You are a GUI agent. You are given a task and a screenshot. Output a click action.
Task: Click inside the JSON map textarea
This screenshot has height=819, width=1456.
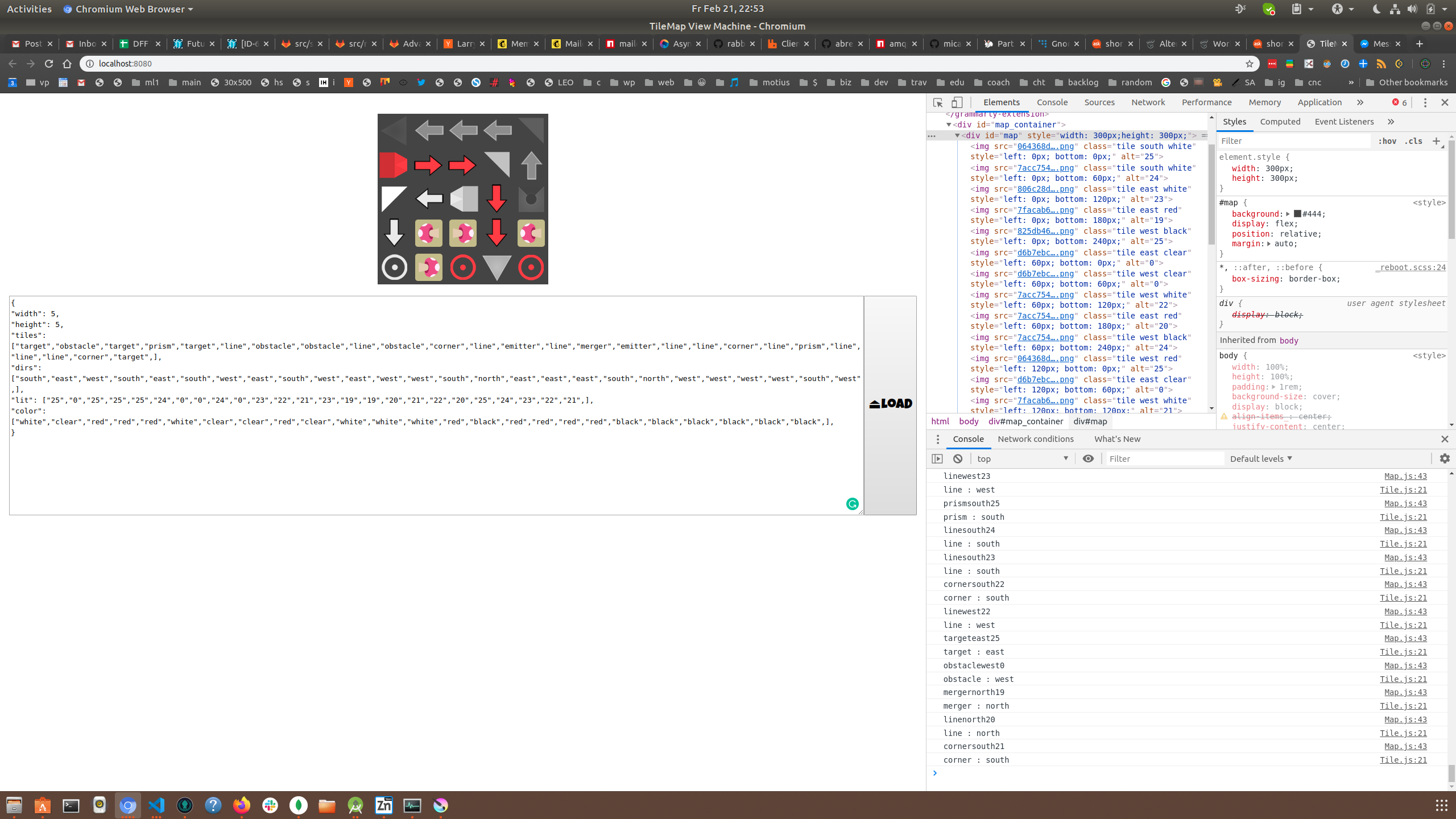tap(436, 405)
